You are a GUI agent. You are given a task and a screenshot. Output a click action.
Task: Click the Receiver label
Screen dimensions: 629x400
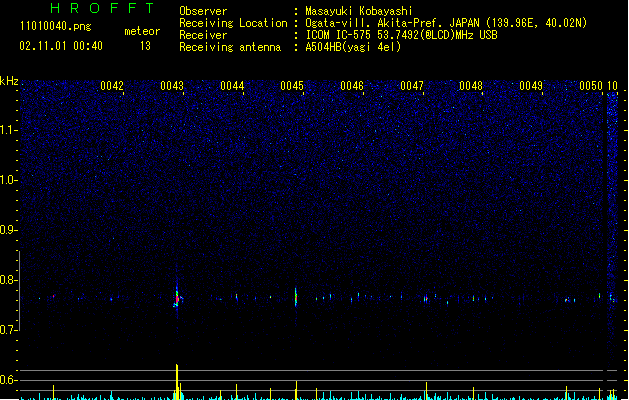pyautogui.click(x=203, y=35)
